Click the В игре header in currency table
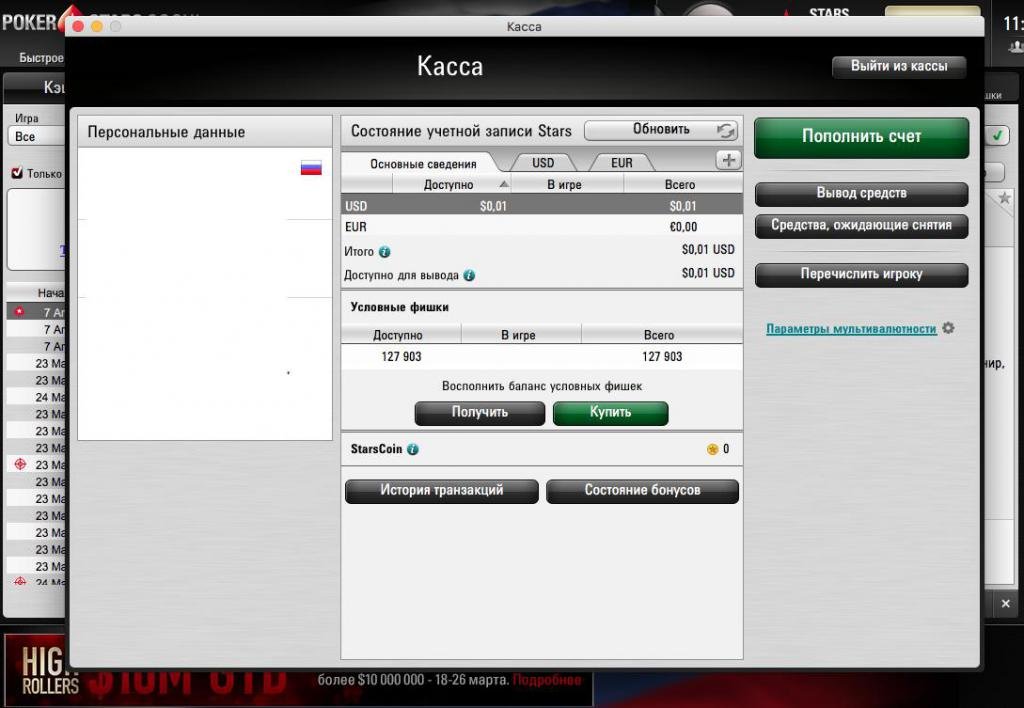The height and width of the screenshot is (708, 1024). pos(564,185)
